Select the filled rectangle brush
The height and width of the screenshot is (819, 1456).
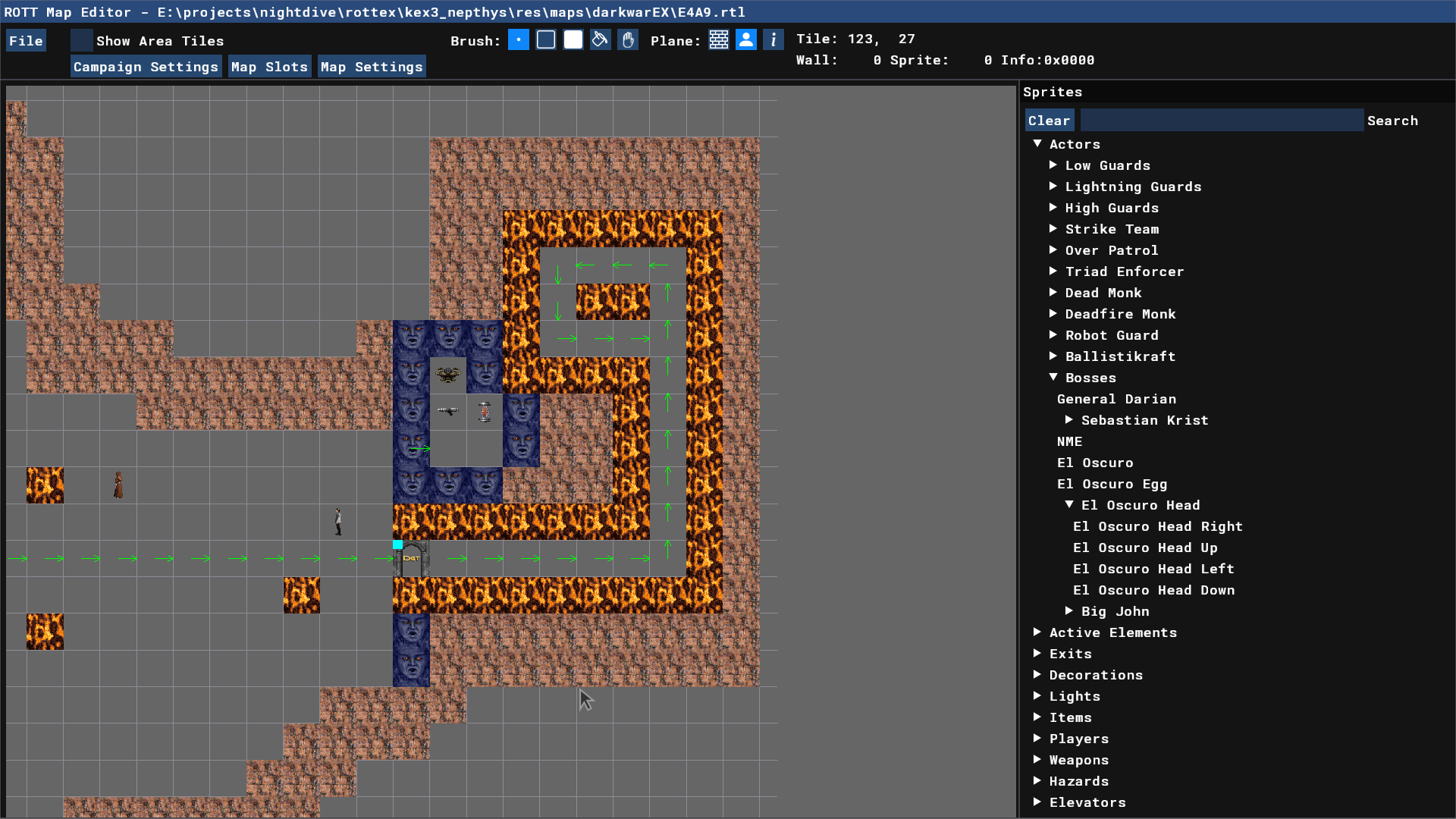[x=573, y=40]
